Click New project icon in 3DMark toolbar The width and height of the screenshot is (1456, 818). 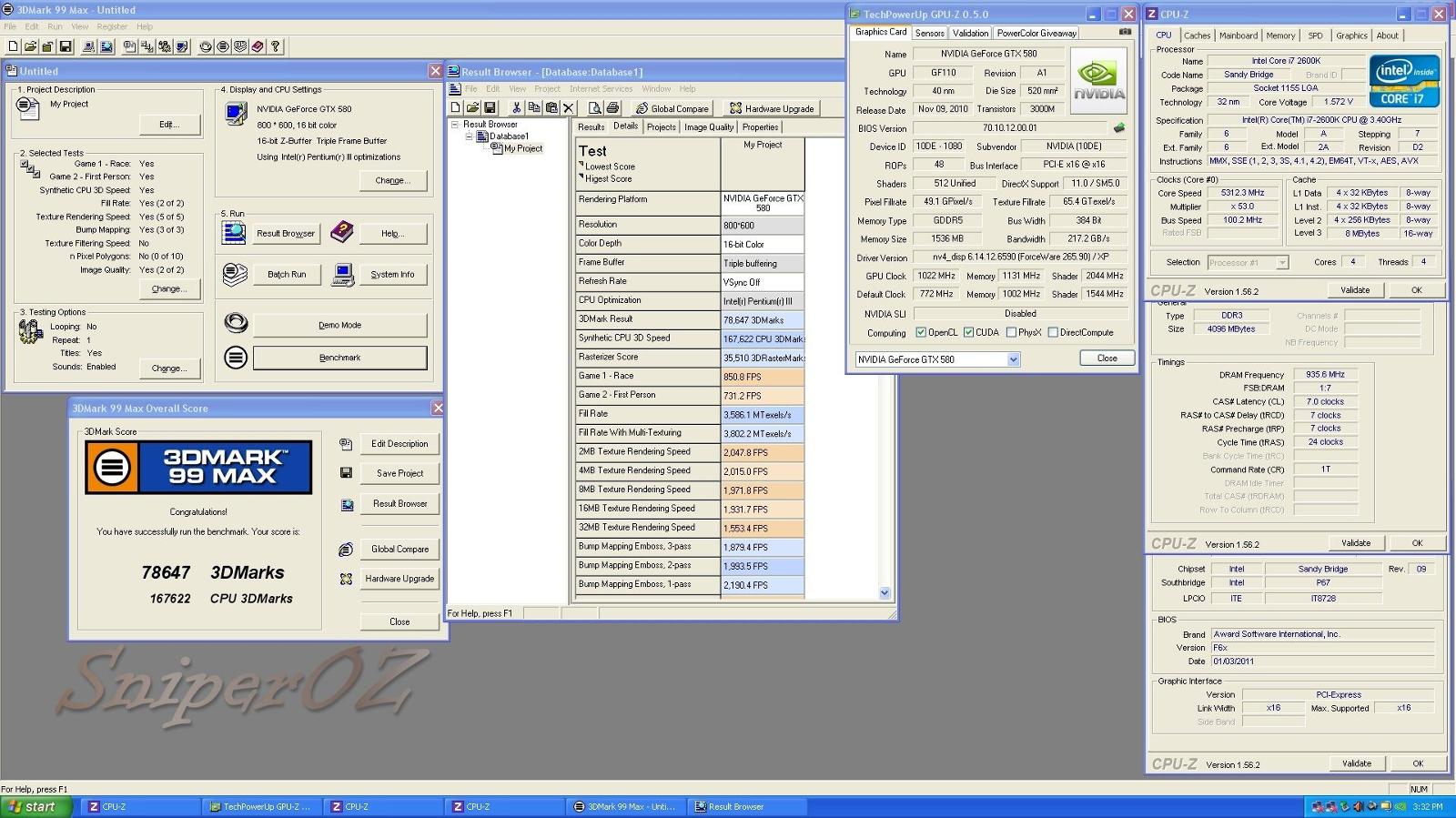(x=13, y=45)
